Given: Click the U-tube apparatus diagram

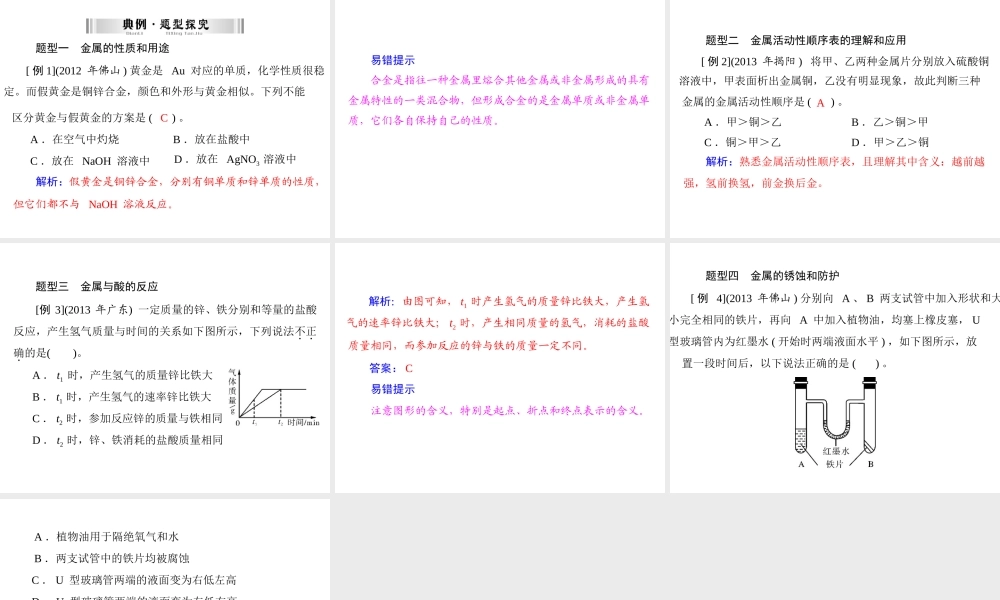Looking at the screenshot, I should pos(835,422).
